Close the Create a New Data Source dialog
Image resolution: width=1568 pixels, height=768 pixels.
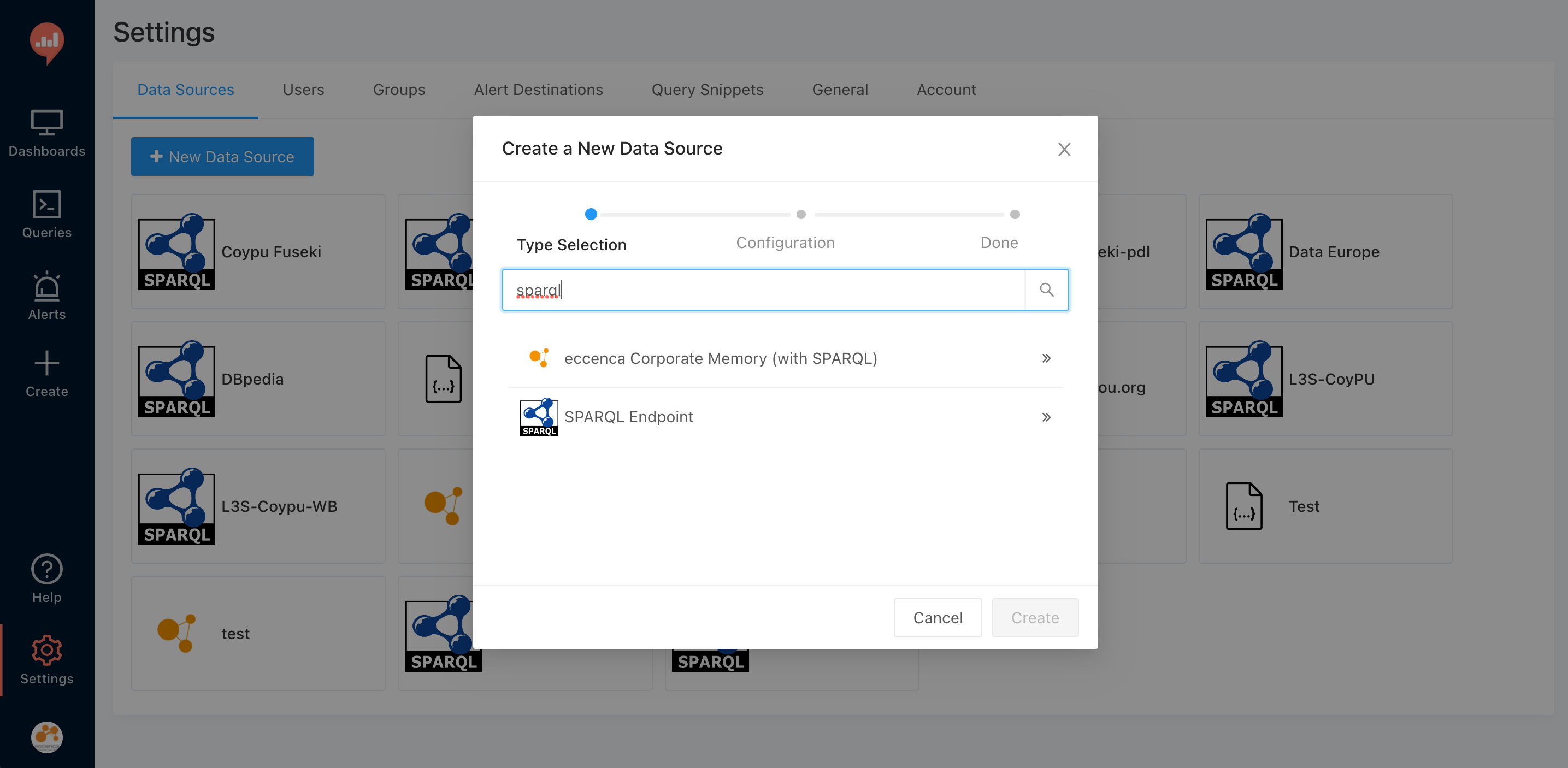tap(1063, 149)
